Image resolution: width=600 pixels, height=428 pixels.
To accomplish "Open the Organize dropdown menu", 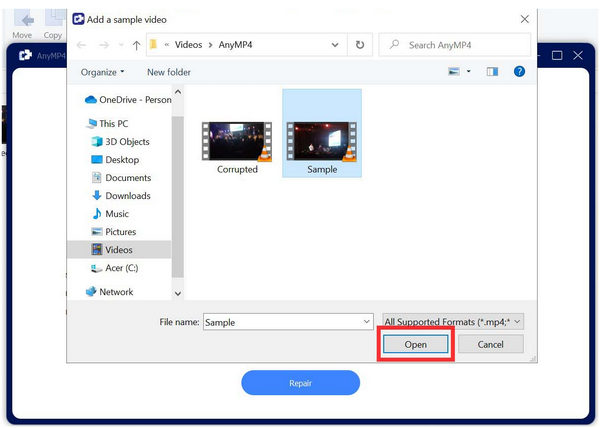I will tap(103, 72).
